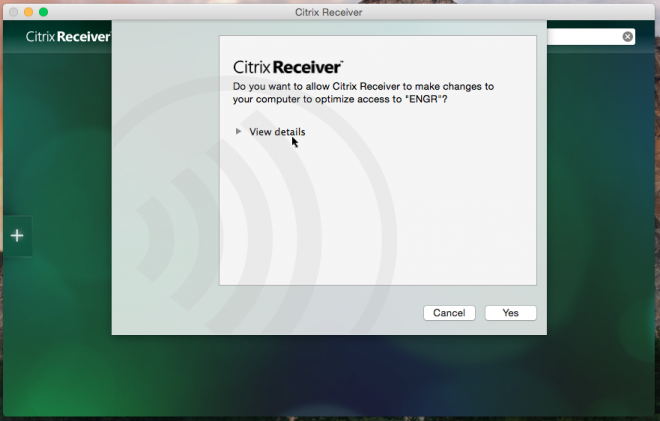Maximize window using the green button

(43, 12)
